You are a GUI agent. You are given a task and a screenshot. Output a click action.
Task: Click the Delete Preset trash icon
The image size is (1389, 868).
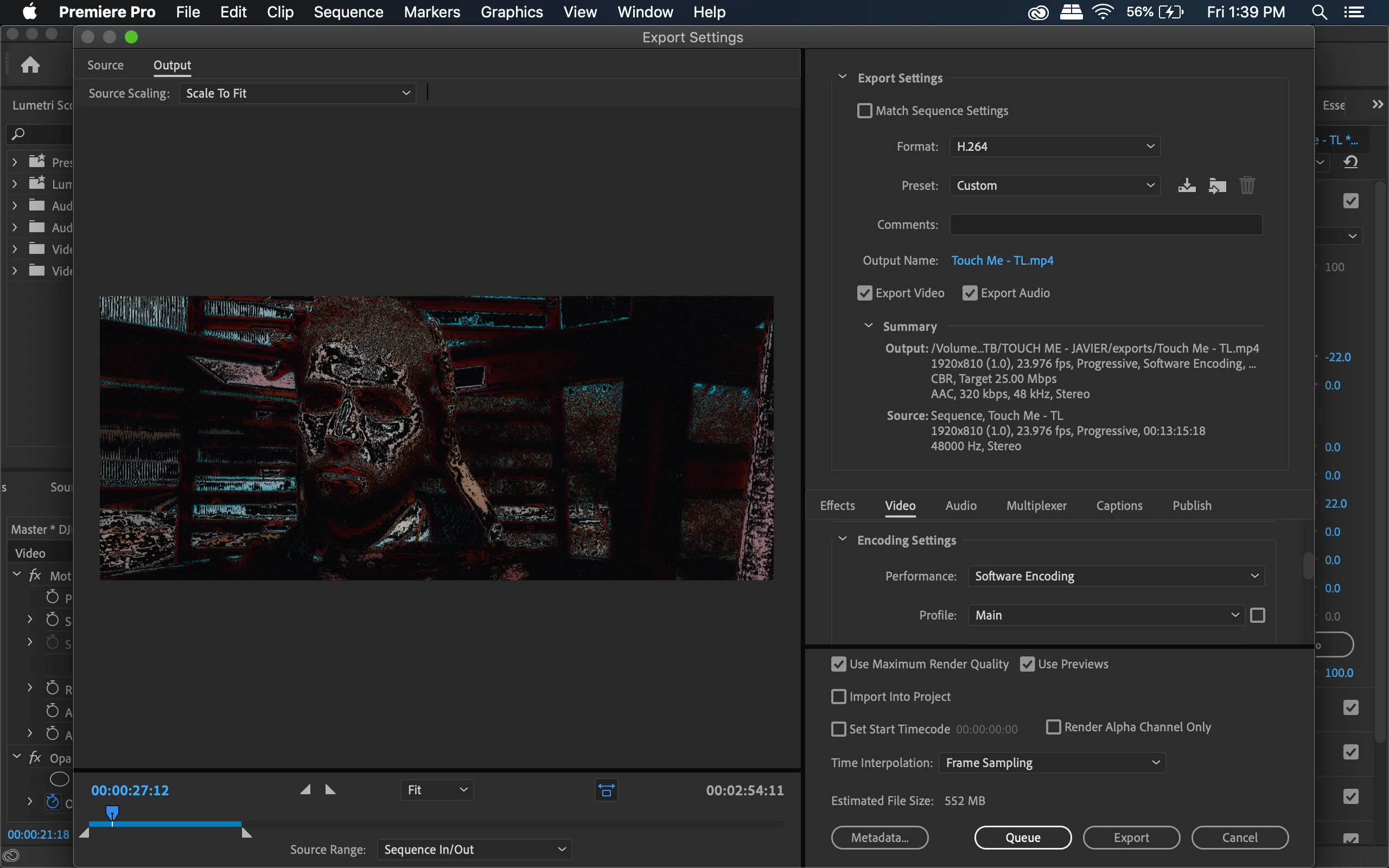click(x=1247, y=186)
